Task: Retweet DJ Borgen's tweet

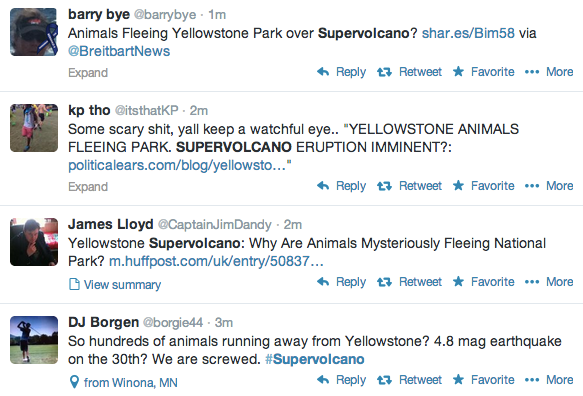Action: 409,380
